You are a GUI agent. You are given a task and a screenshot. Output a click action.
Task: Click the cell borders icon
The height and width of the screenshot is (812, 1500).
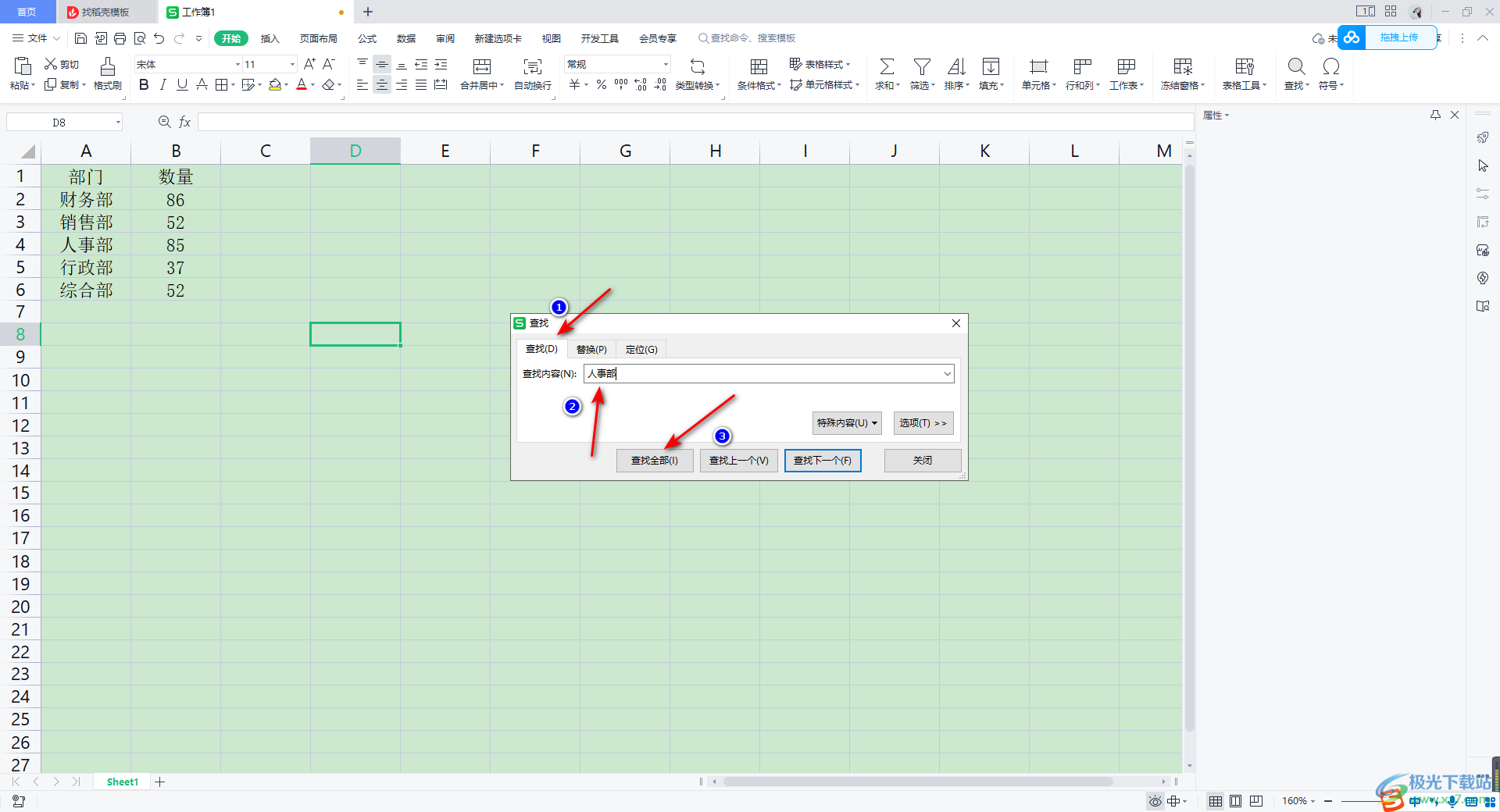click(221, 84)
